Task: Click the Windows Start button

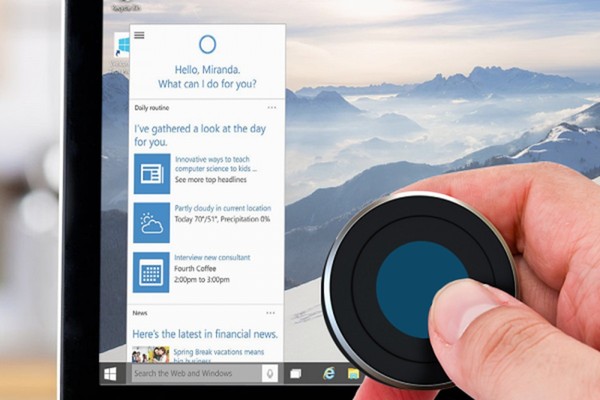Action: 110,374
